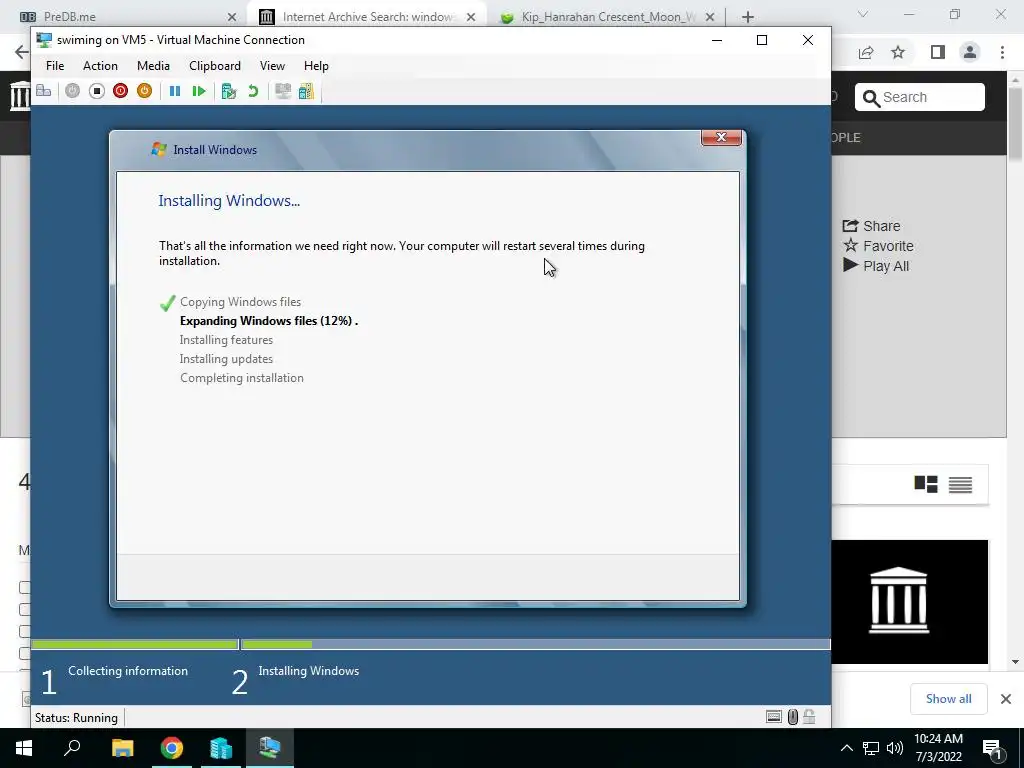Viewport: 1024px width, 768px height.
Task: Click the greyed enhanced session icon
Action: [x=283, y=91]
